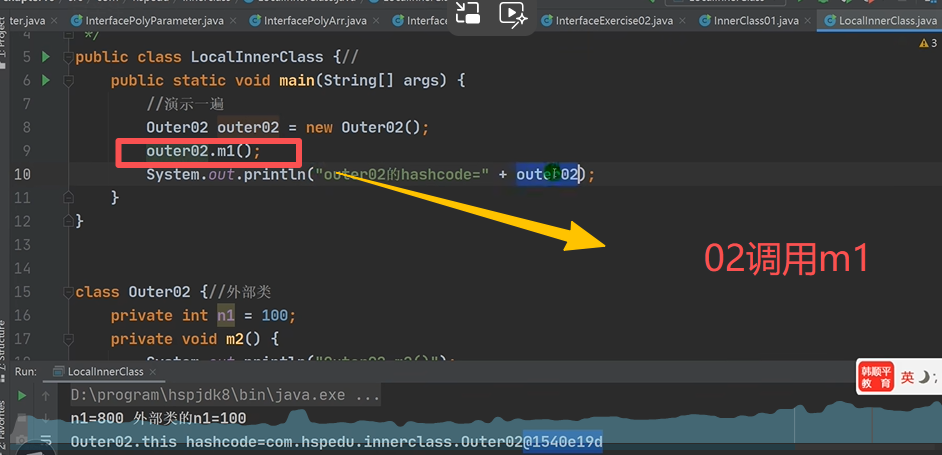This screenshot has width=942, height=455.
Task: Close the InterfacePolyParameter.java tab
Action: pos(233,21)
